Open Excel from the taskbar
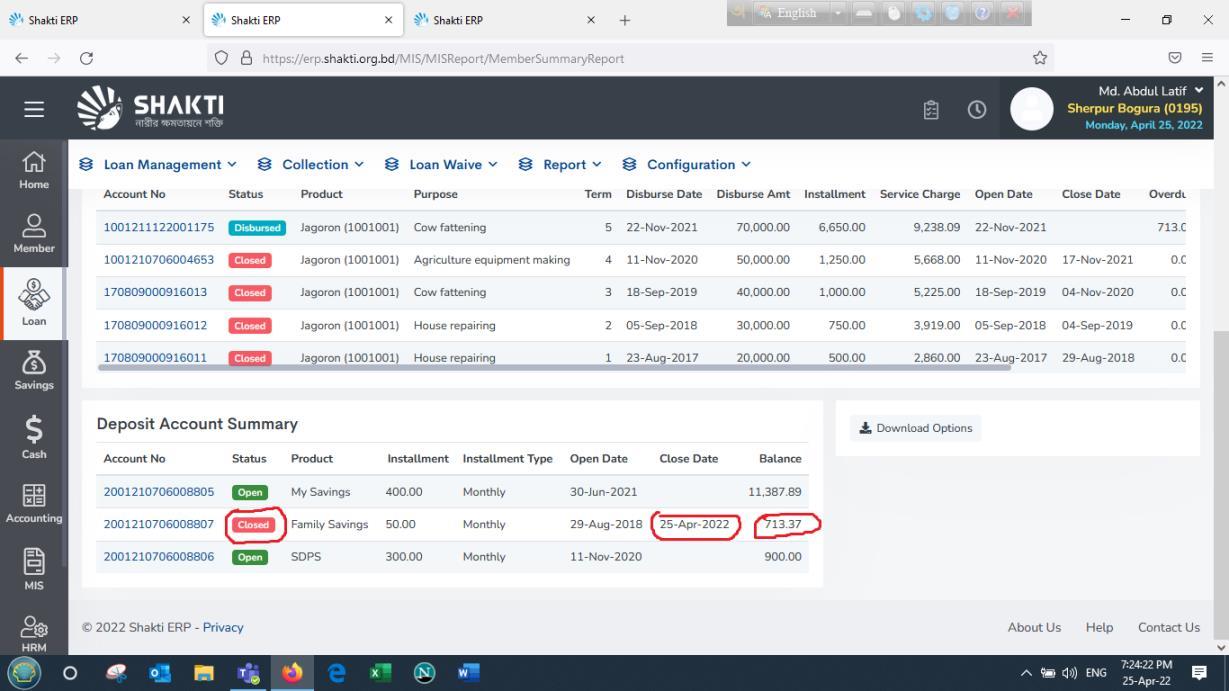Viewport: 1229px width, 691px height. pyautogui.click(x=380, y=673)
